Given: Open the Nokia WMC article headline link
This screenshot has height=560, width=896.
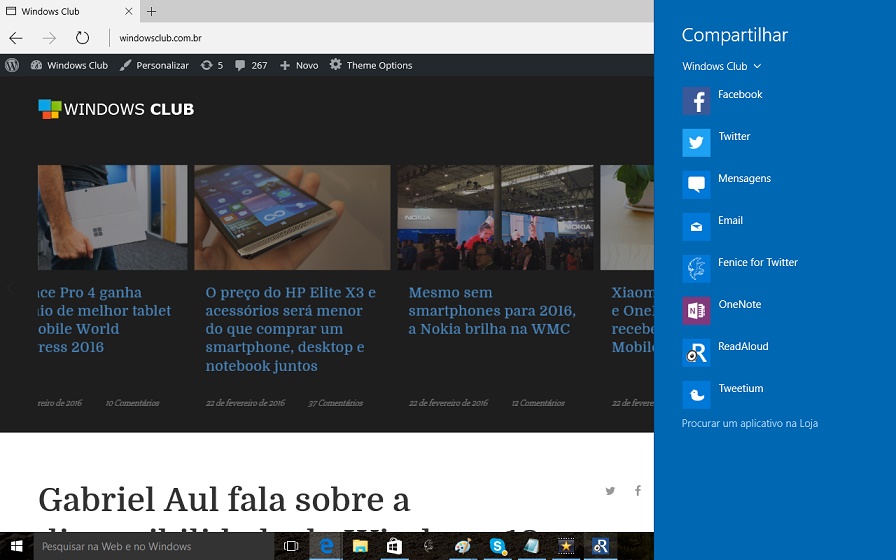Looking at the screenshot, I should 491,310.
